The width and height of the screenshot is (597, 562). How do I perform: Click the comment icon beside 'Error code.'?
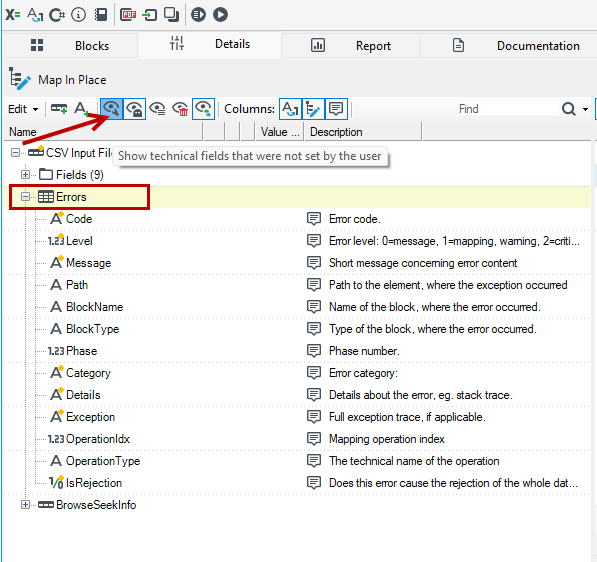tap(314, 219)
